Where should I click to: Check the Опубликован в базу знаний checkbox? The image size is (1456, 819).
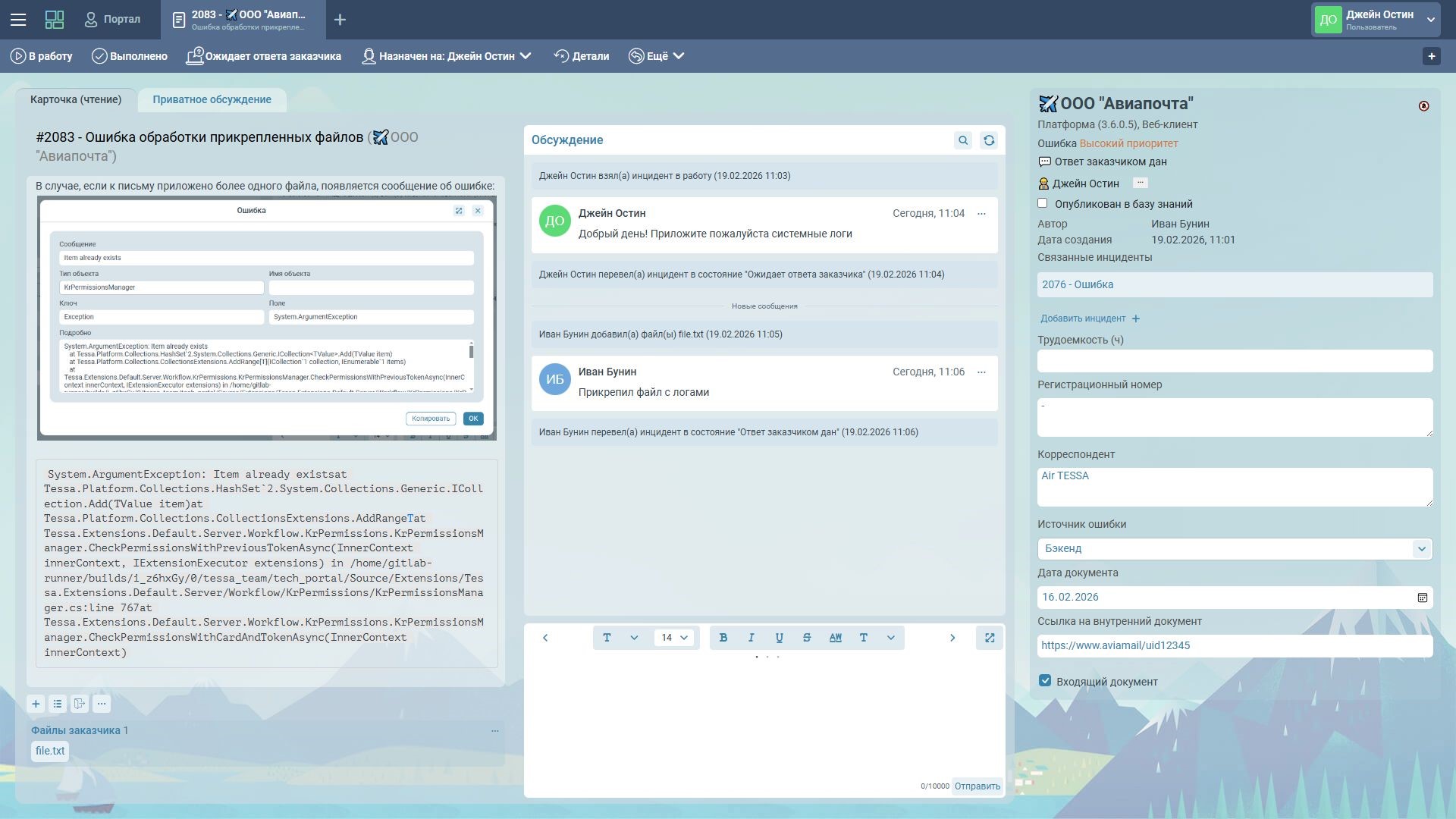[1043, 203]
